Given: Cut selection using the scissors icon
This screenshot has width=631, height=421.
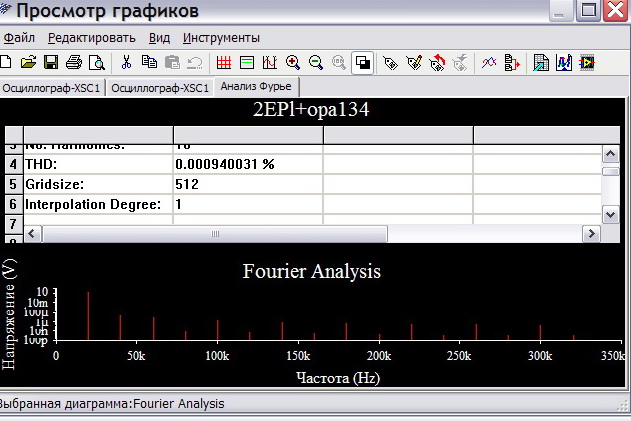Looking at the screenshot, I should (127, 63).
